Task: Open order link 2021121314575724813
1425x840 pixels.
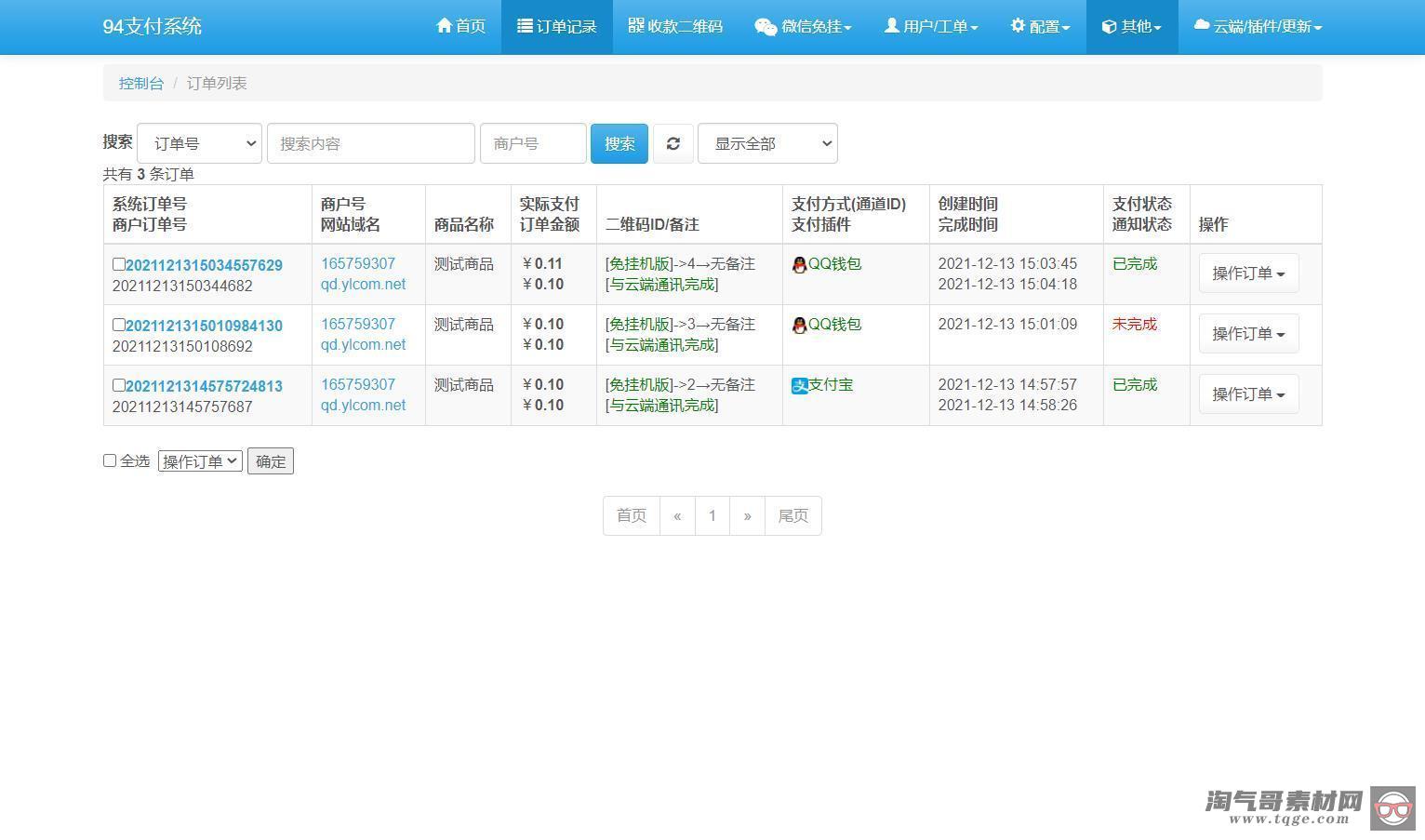Action: 204,387
